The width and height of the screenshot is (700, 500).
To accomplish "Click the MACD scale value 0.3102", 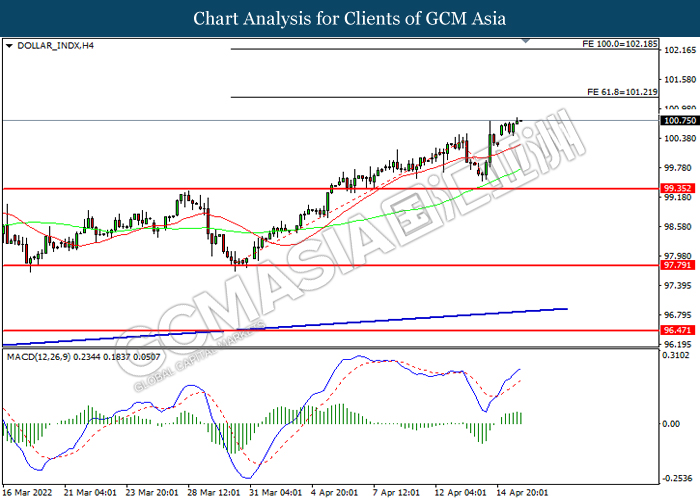I will [676, 355].
